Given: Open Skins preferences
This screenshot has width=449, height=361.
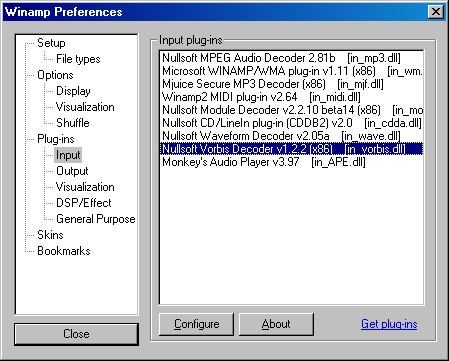Looking at the screenshot, I should (50, 235).
